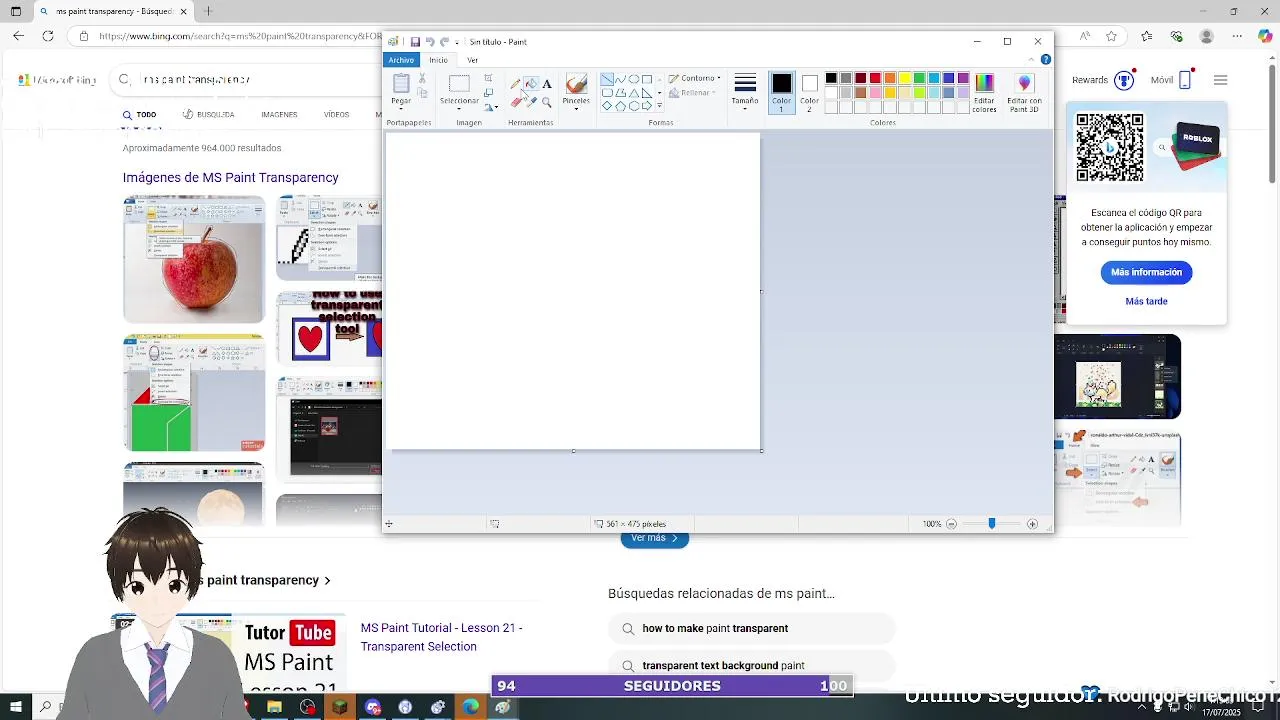Select the Magnifier tool in Paint

tap(547, 102)
